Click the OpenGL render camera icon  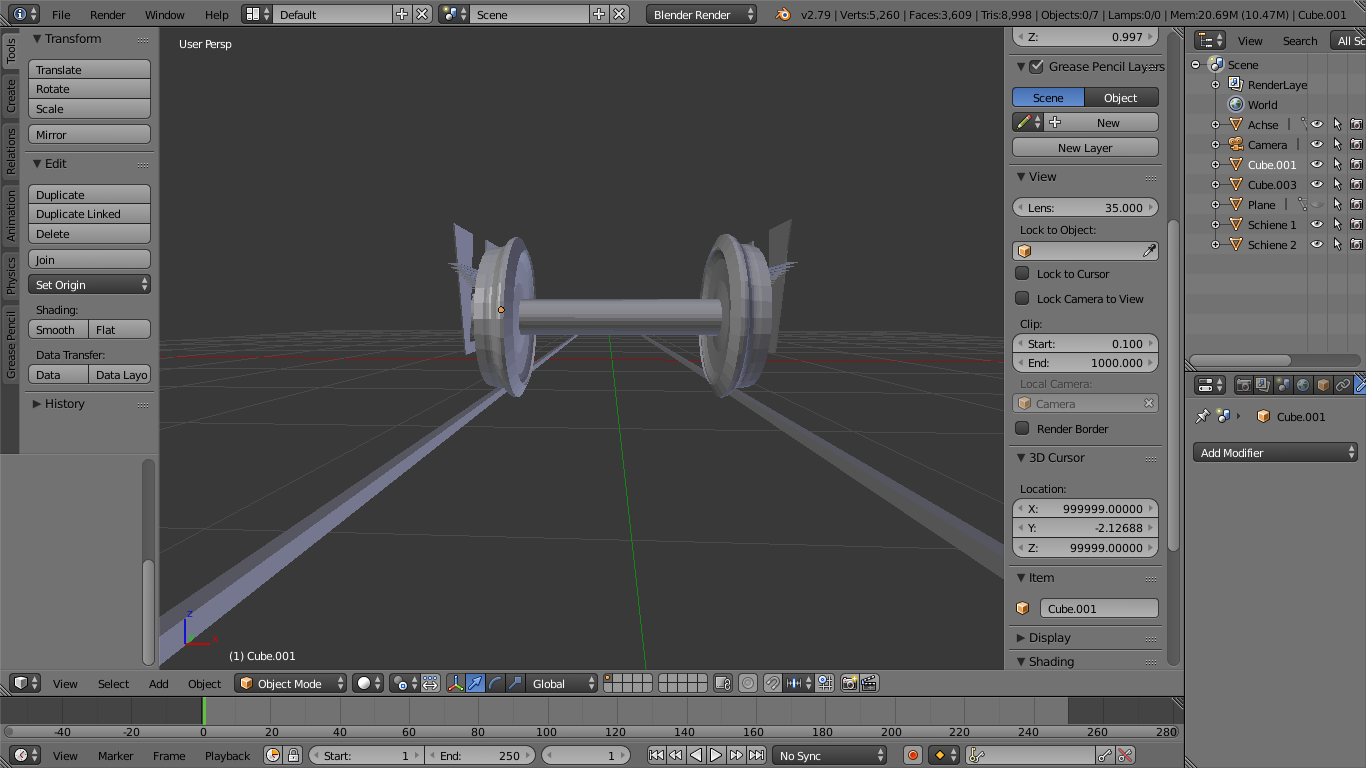point(849,684)
